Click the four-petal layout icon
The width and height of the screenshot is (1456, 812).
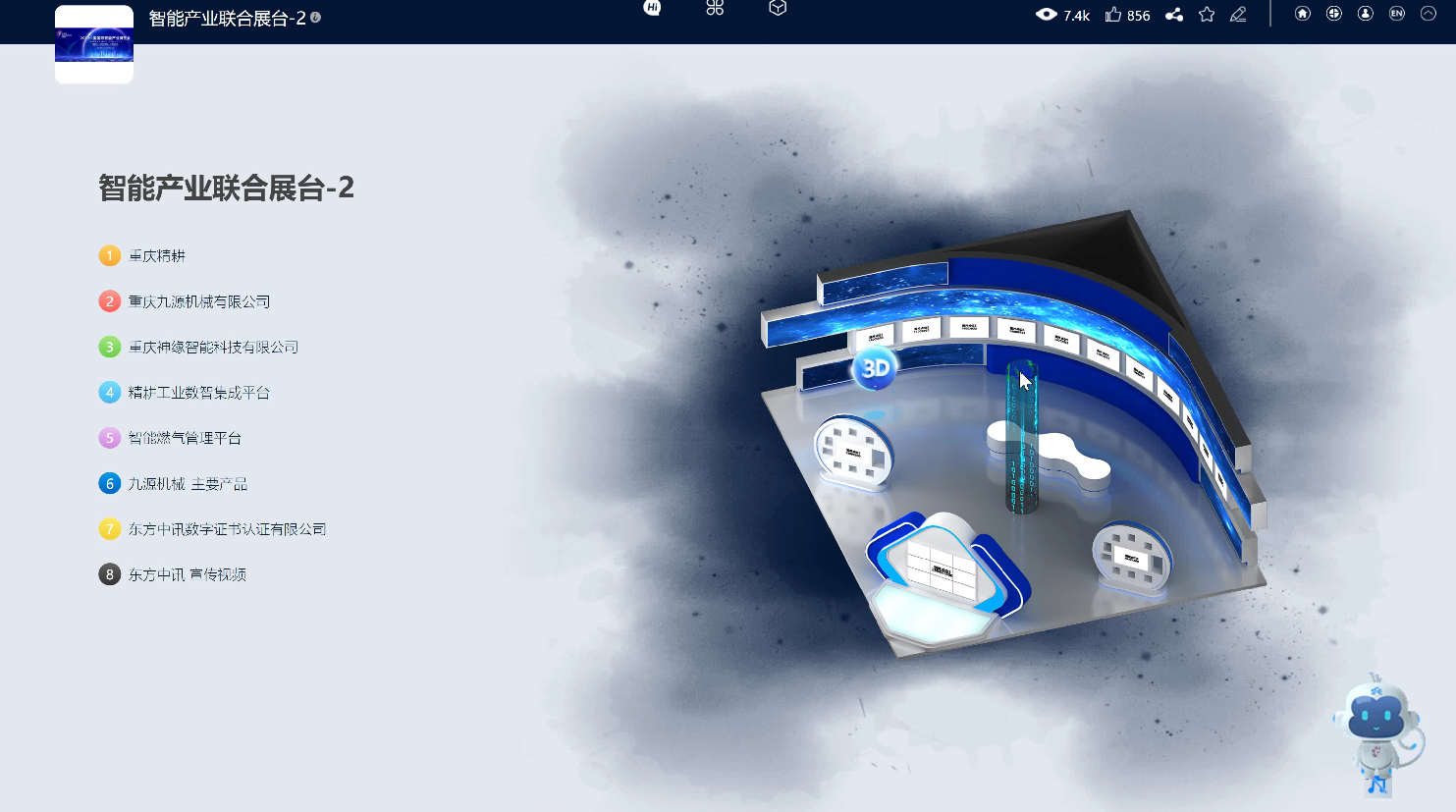tap(715, 8)
